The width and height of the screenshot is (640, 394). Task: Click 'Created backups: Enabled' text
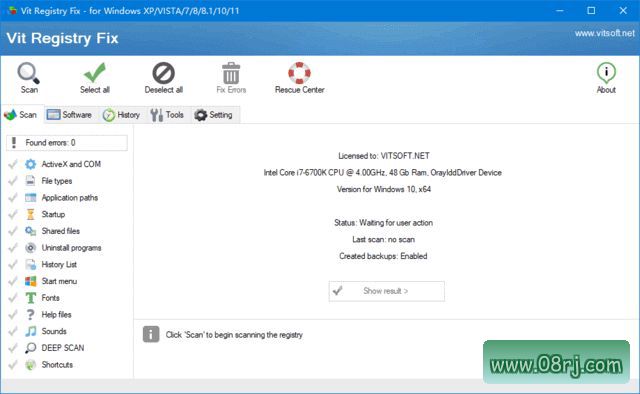383,256
